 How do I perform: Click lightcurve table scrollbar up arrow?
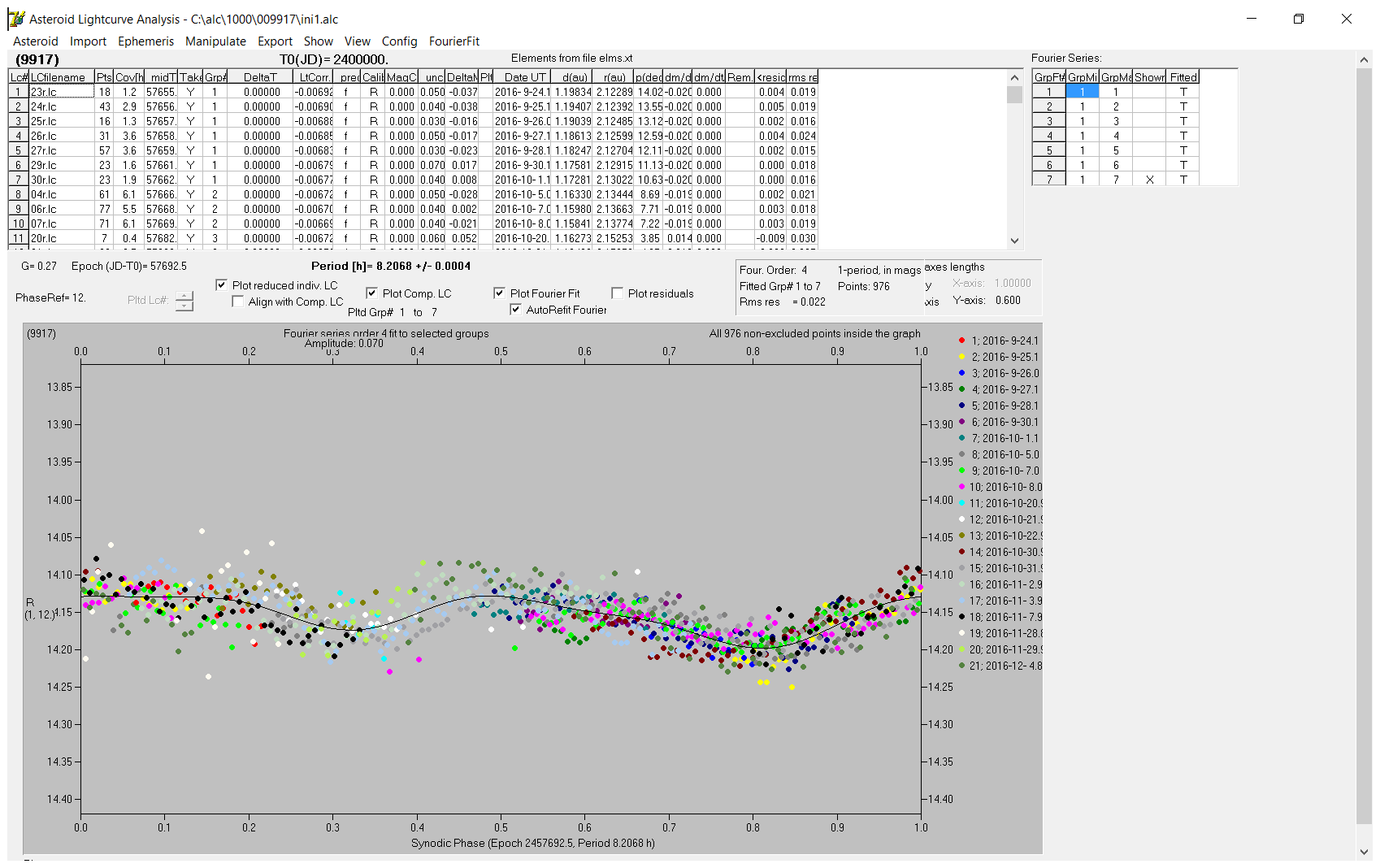[x=1014, y=78]
